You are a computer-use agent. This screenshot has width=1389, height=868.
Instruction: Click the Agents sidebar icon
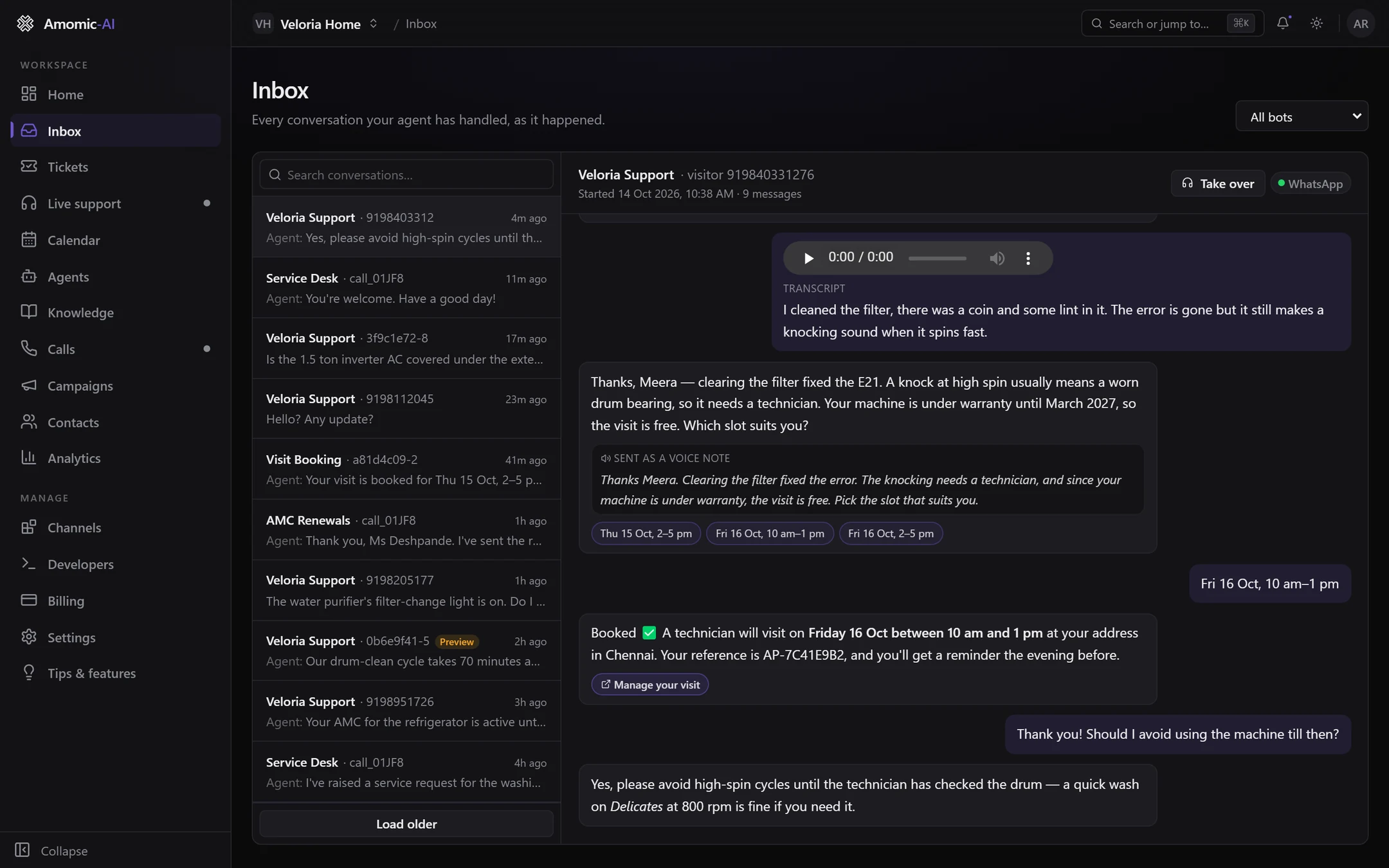(29, 276)
